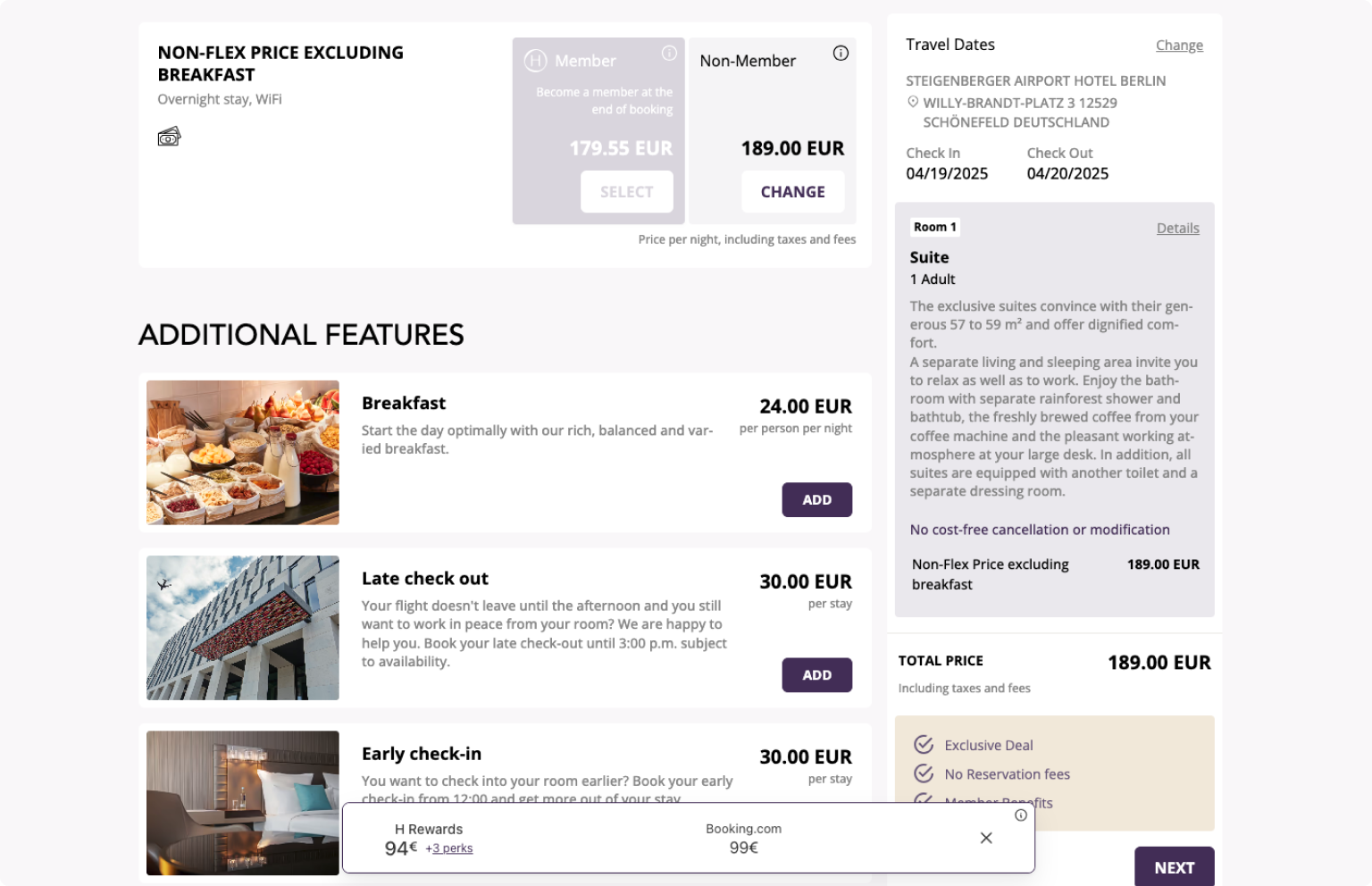
Task: Click the Non-Member rate info icon
Action: point(841,54)
